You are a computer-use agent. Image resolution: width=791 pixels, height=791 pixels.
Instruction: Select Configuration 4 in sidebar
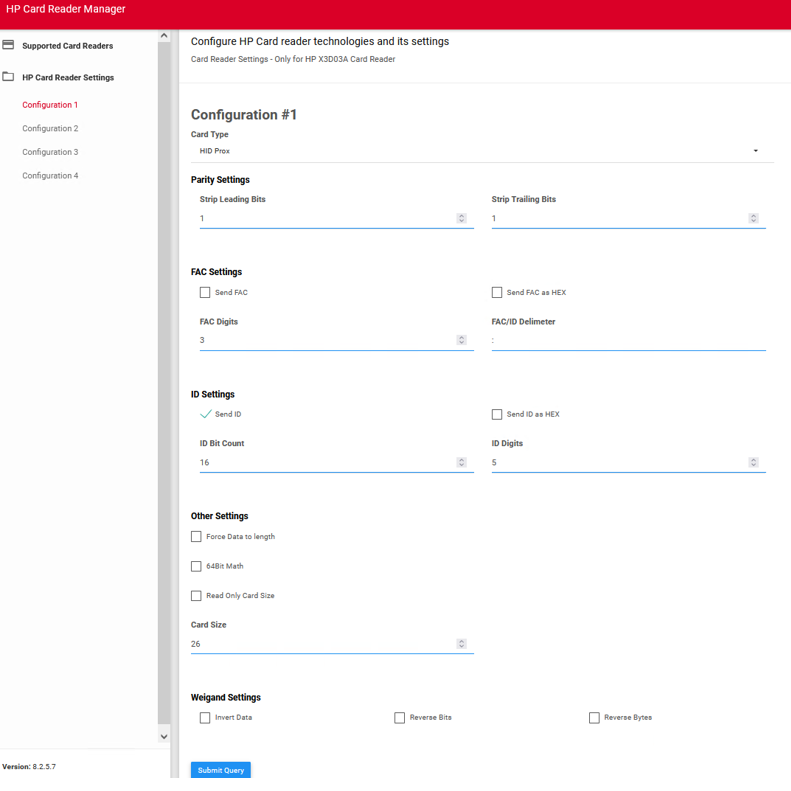pyautogui.click(x=50, y=176)
